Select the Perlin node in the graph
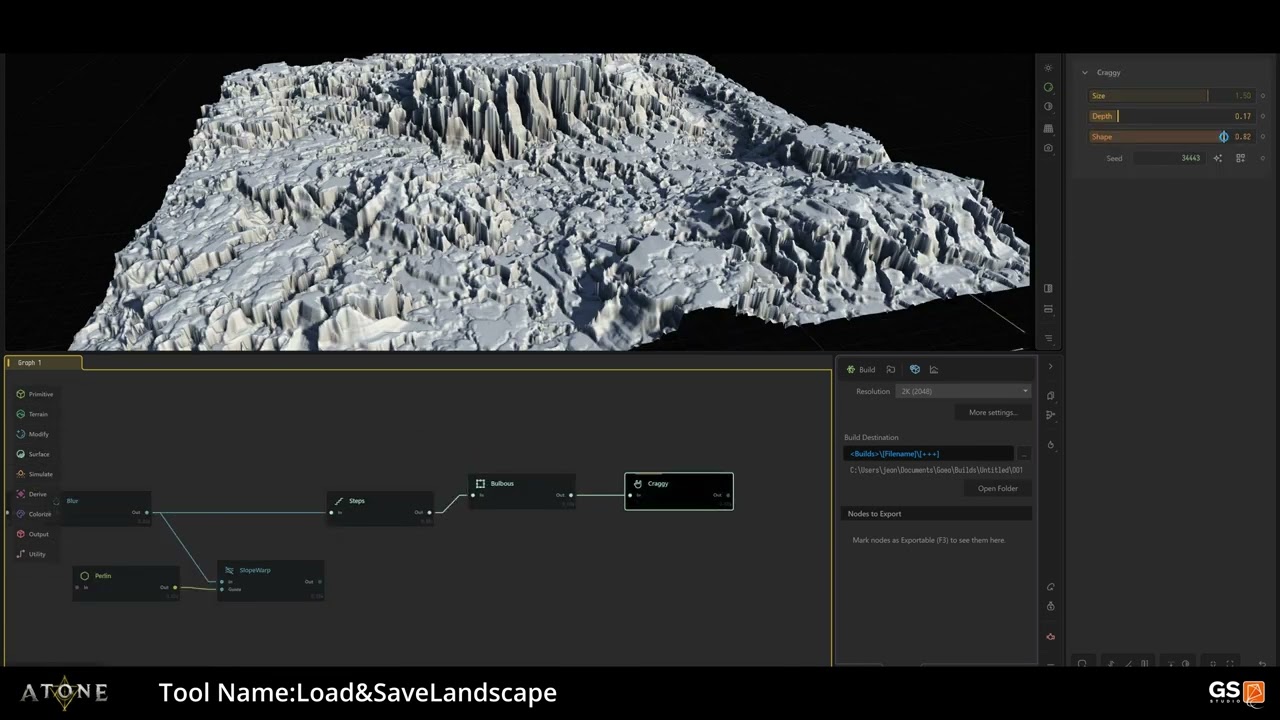1280x720 pixels. [x=126, y=583]
